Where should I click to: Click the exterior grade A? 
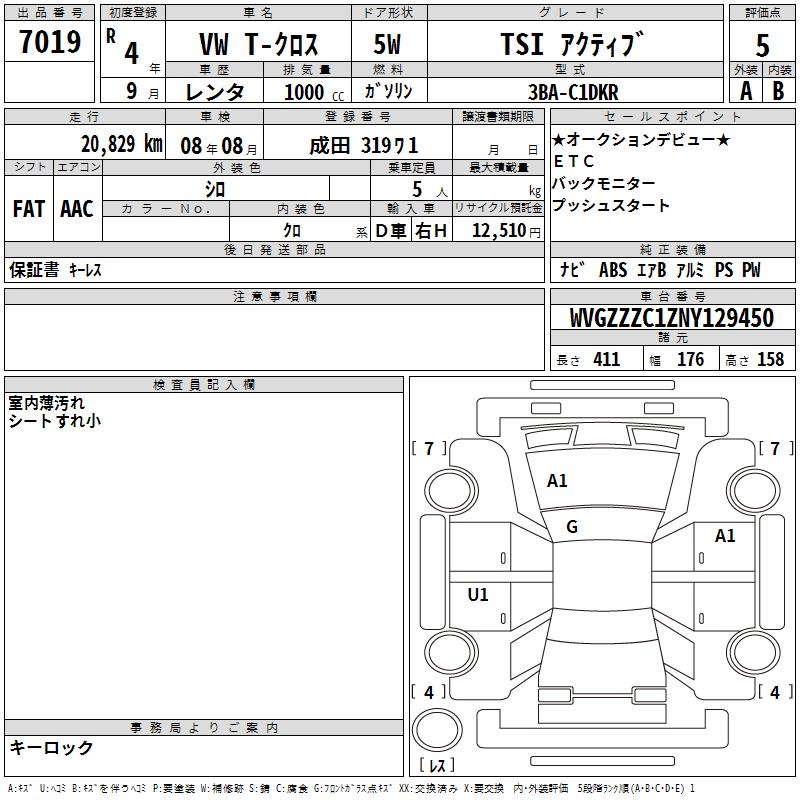[746, 91]
